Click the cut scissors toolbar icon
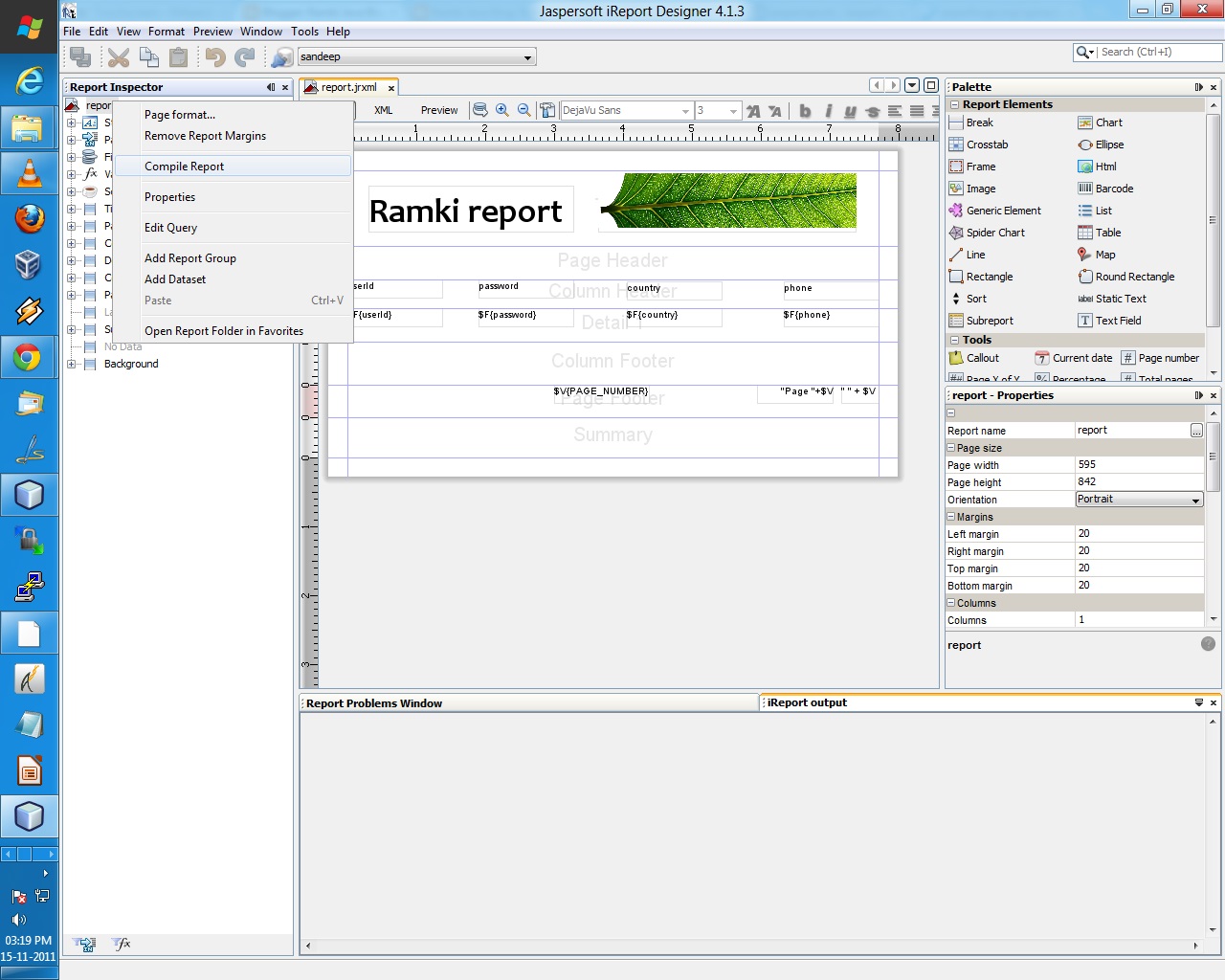Screen dimensions: 1225x980 click(119, 57)
